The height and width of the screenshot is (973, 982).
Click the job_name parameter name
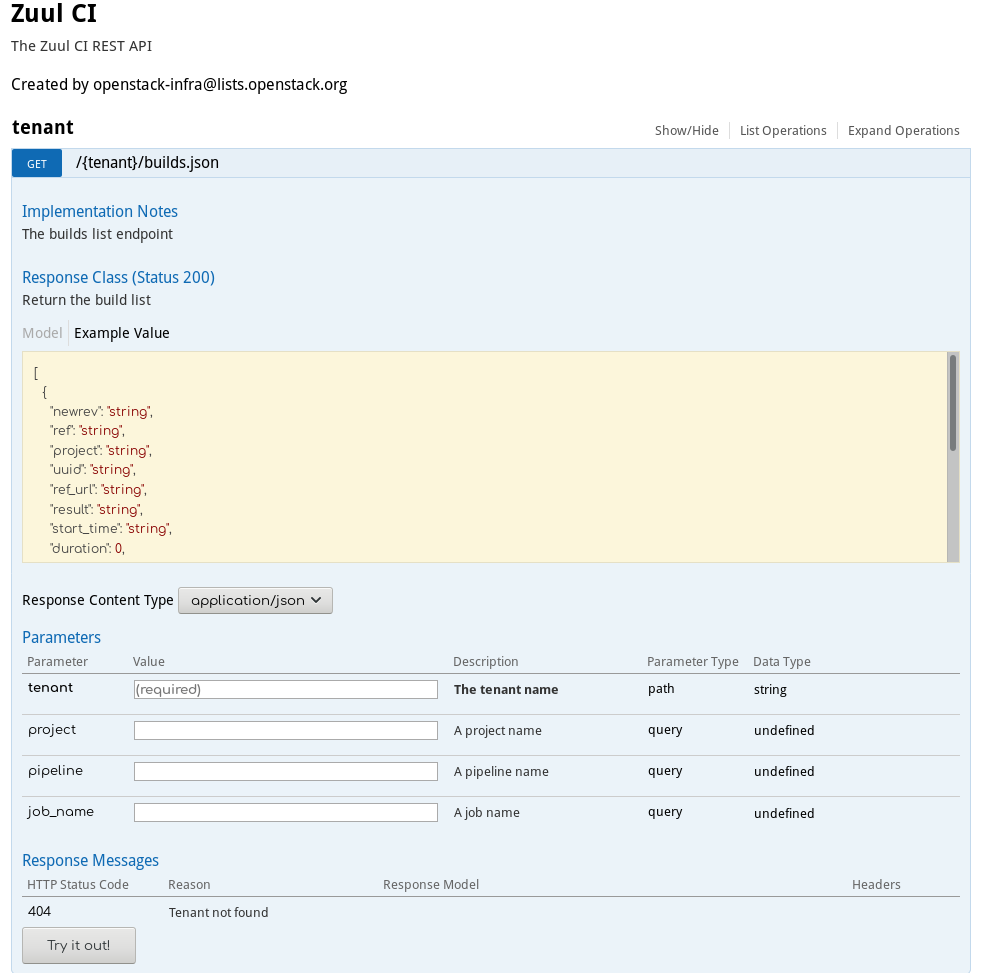coord(61,811)
